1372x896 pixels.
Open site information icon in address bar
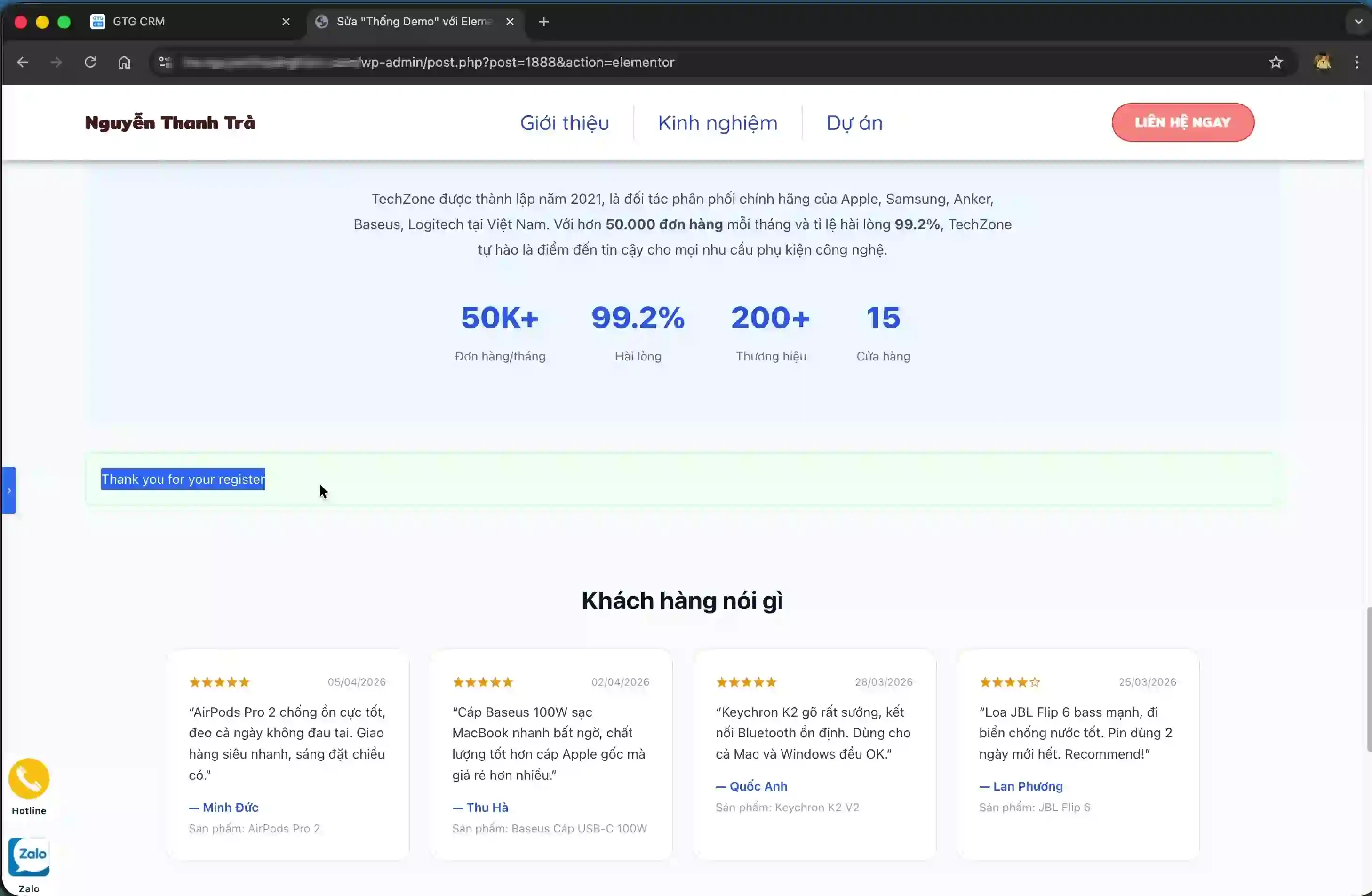point(164,62)
